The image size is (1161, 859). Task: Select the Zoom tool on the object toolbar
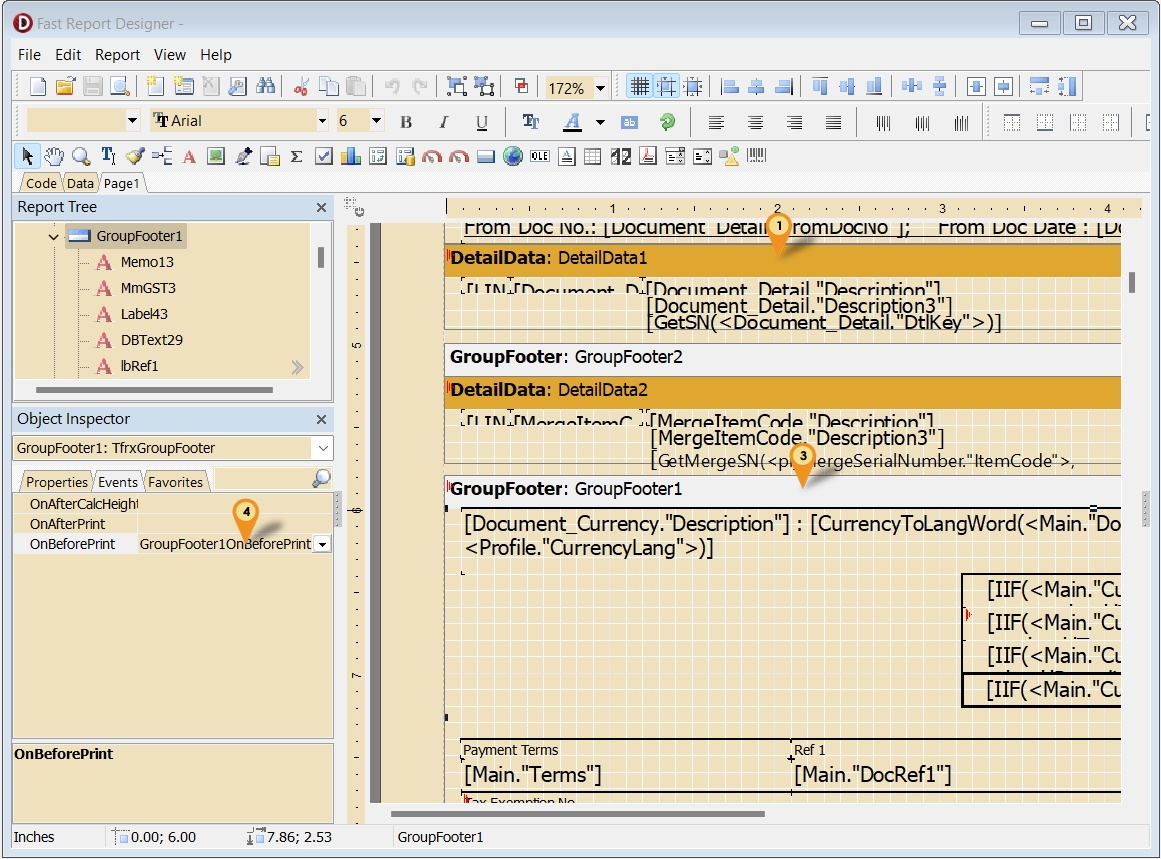tap(80, 155)
